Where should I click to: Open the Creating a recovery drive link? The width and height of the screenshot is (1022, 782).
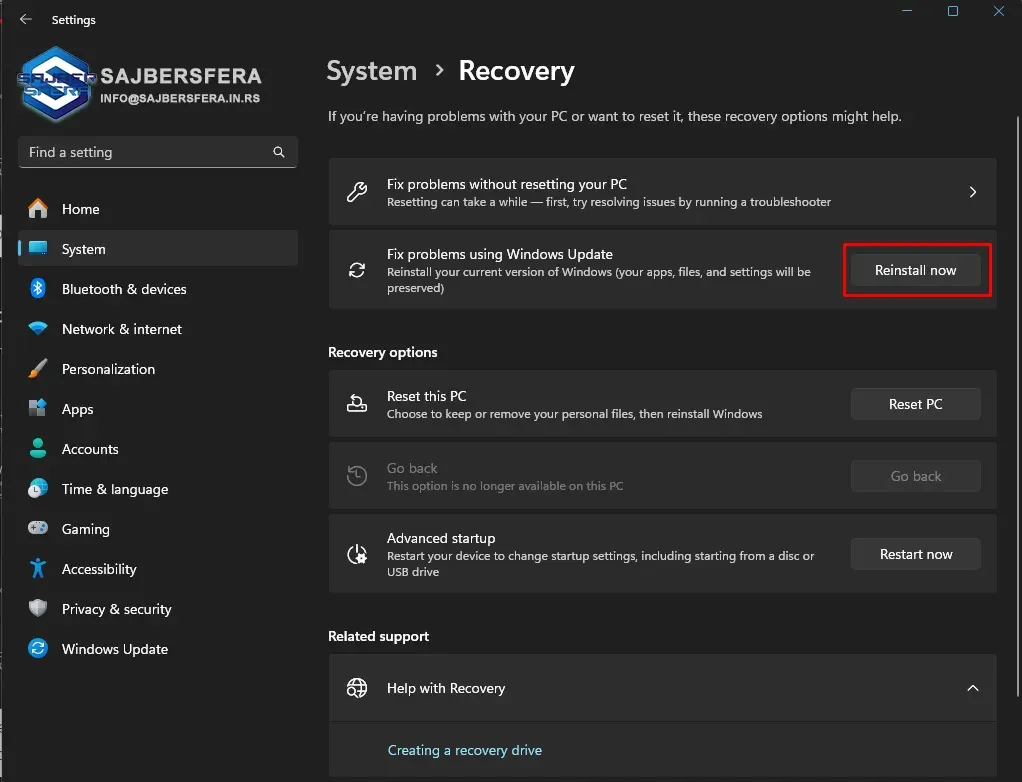point(464,750)
